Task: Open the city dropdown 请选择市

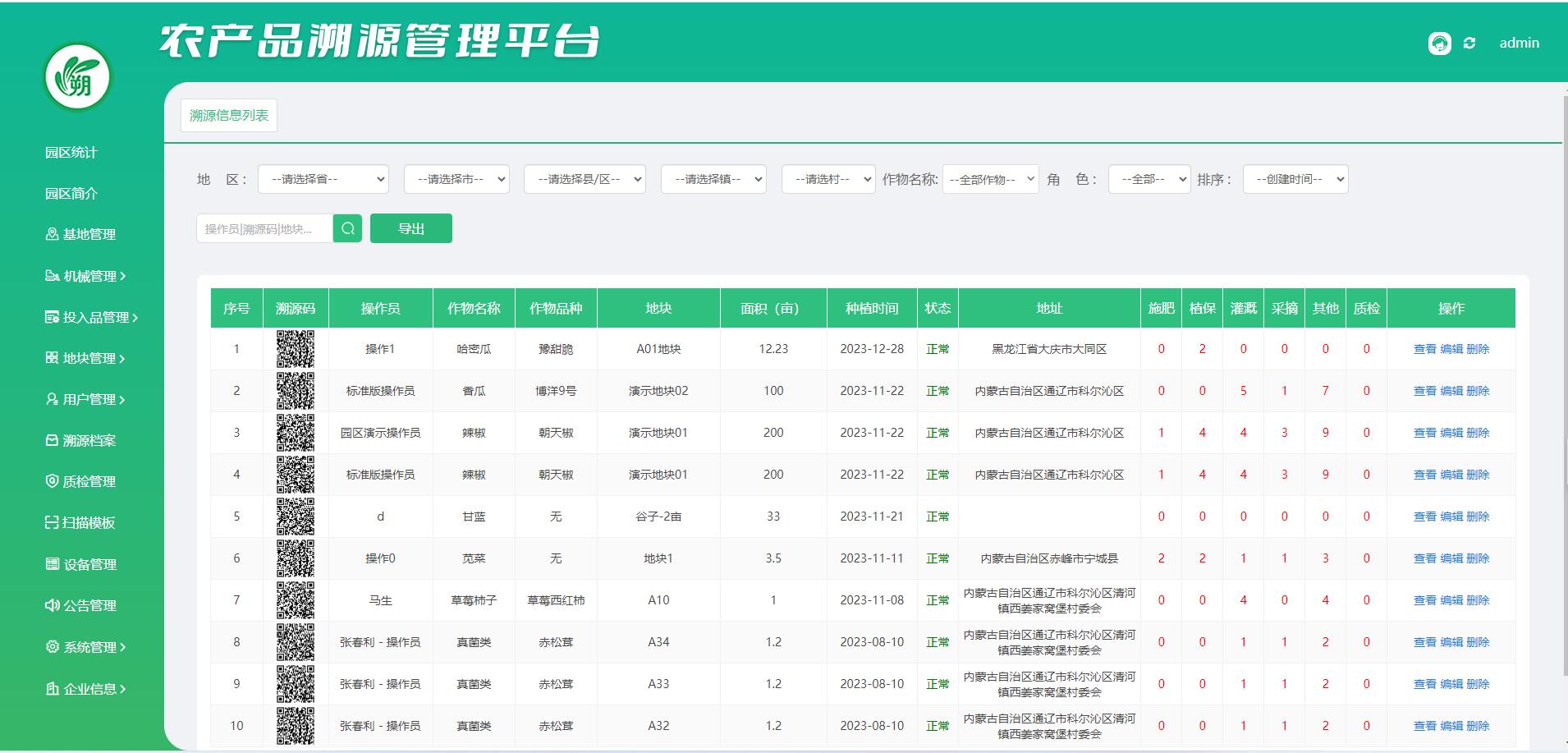Action: coord(456,179)
